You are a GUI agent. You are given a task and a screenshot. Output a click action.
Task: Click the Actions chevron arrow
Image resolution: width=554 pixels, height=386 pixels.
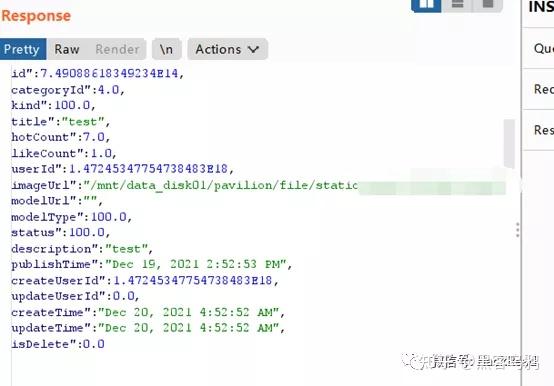(x=253, y=49)
